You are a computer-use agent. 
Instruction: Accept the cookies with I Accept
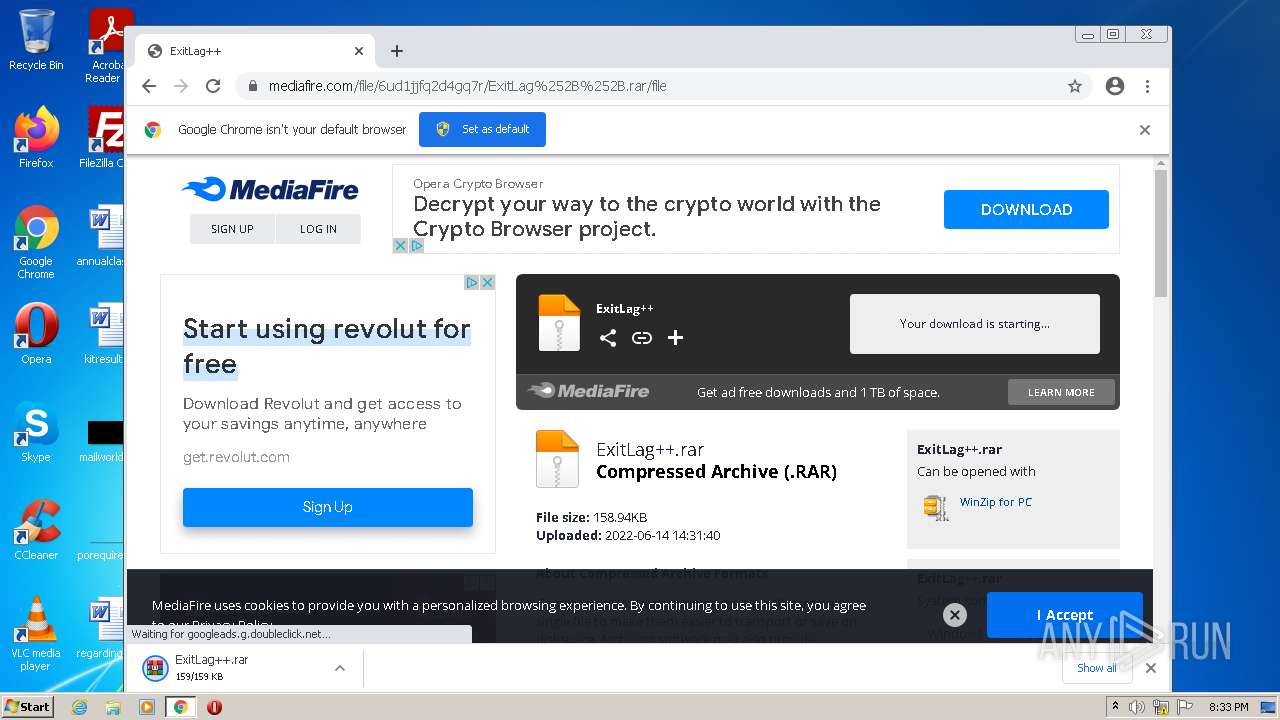coord(1065,615)
